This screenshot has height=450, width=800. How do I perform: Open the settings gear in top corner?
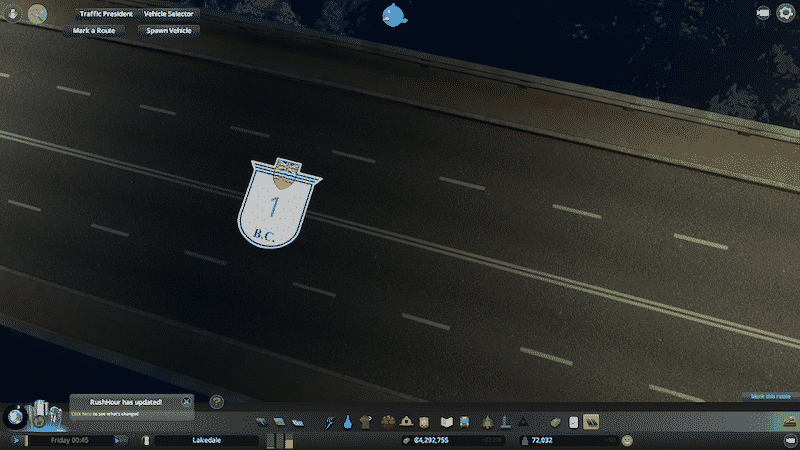coord(785,13)
